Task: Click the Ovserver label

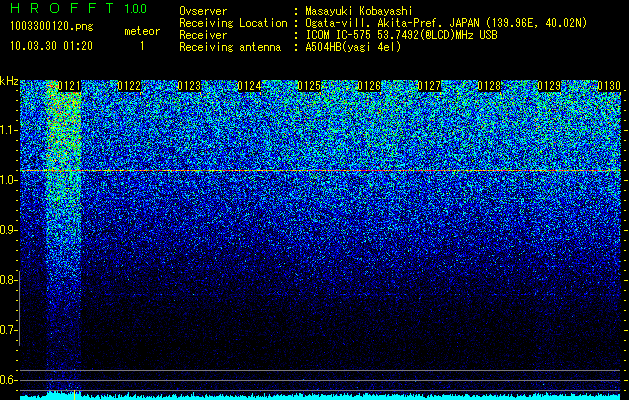Action: (203, 11)
